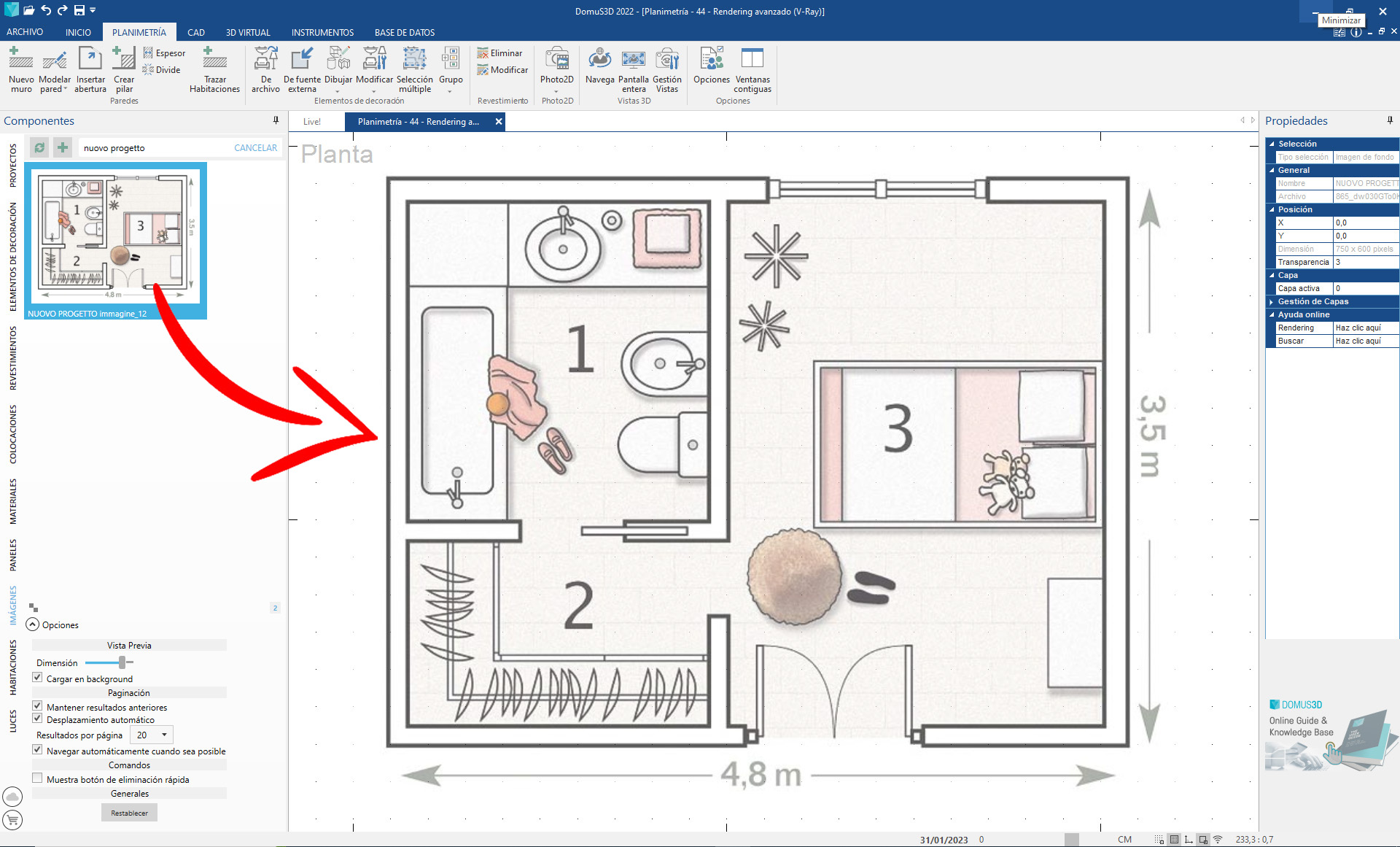Enable Muestra botón de eliminación rápida
The image size is (1400, 847).
pos(37,778)
